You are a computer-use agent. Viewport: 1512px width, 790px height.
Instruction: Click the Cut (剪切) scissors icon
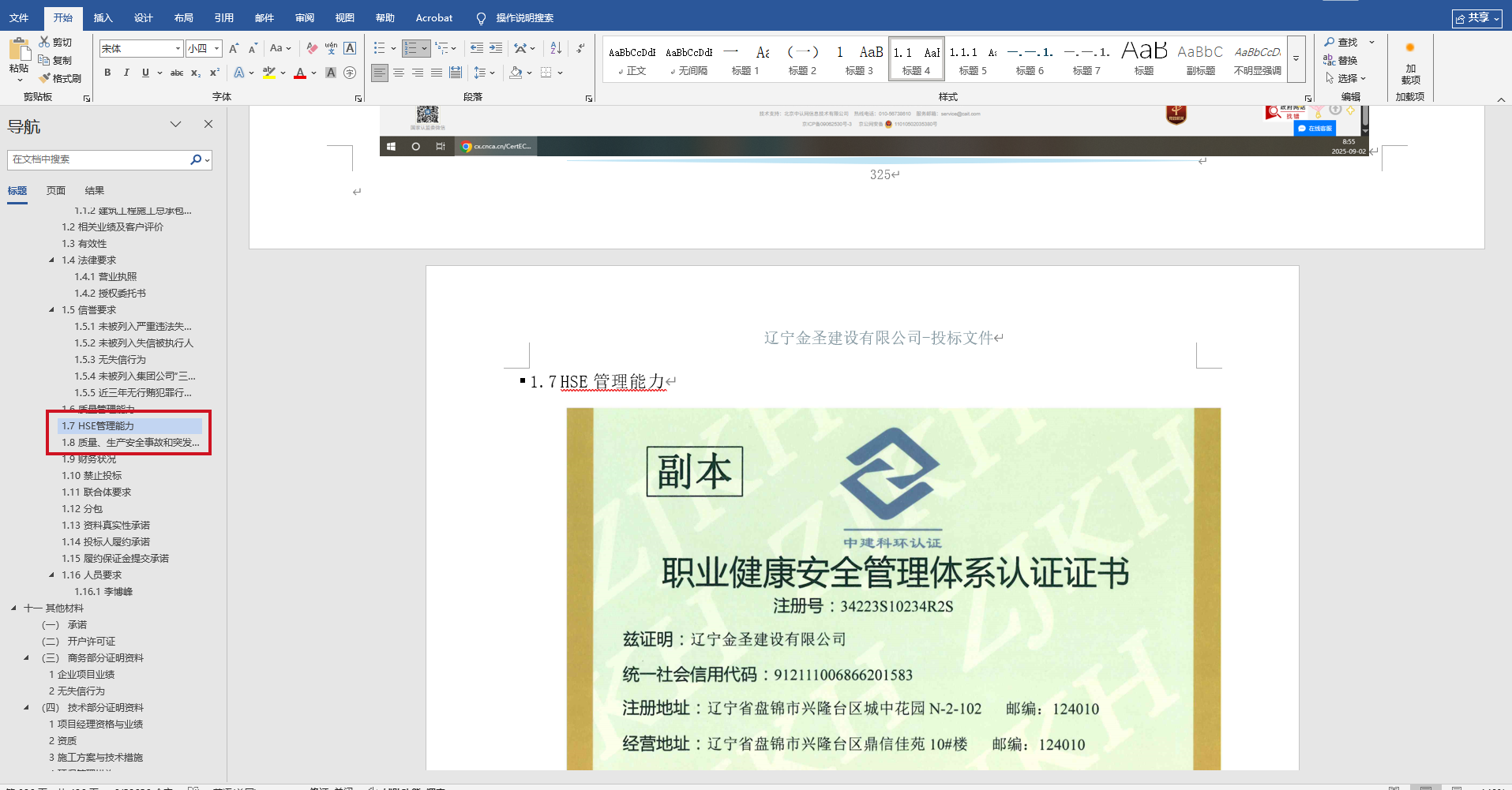tap(44, 42)
